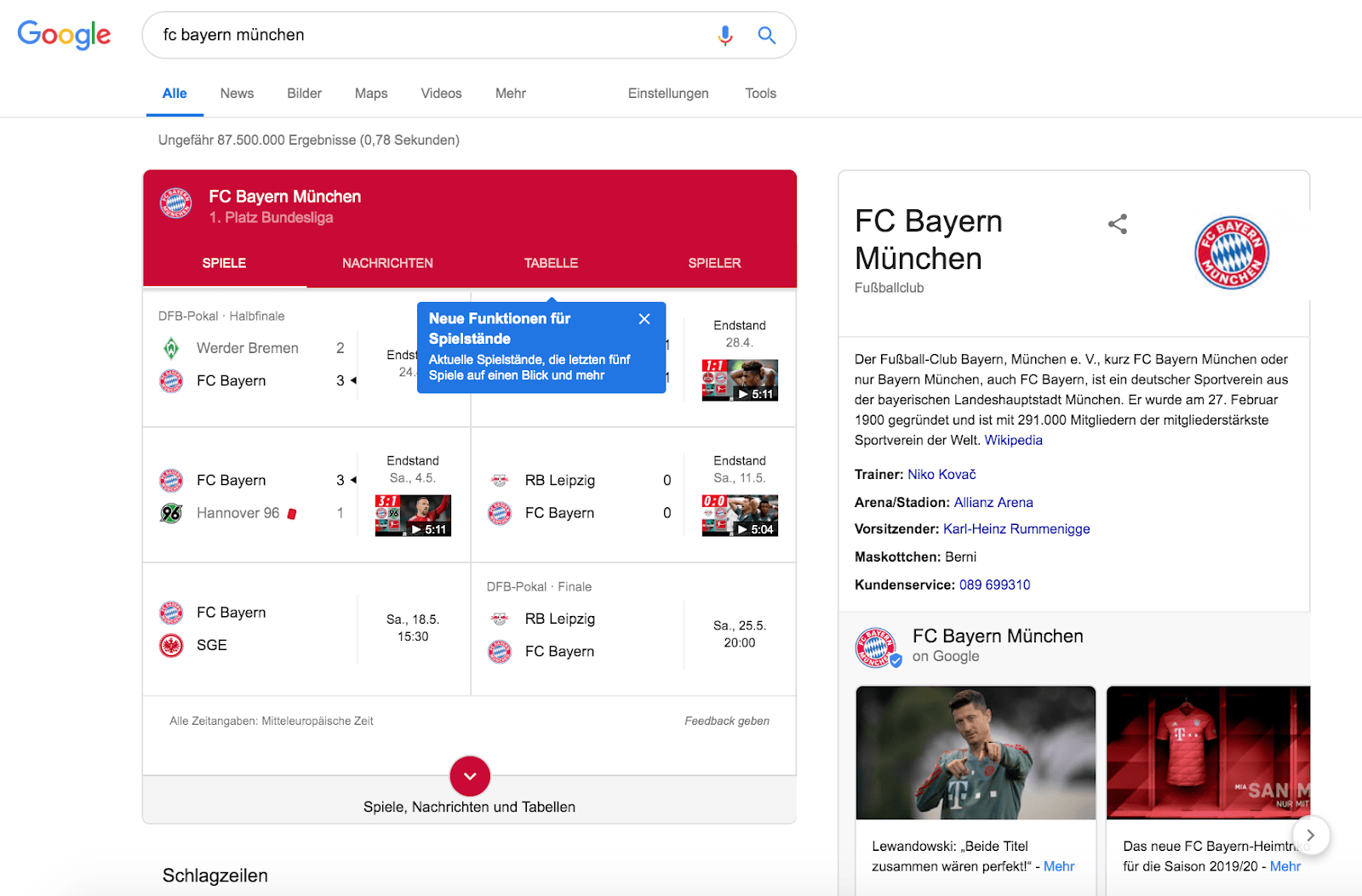Image resolution: width=1362 pixels, height=896 pixels.
Task: Open the Tools options
Action: point(760,94)
